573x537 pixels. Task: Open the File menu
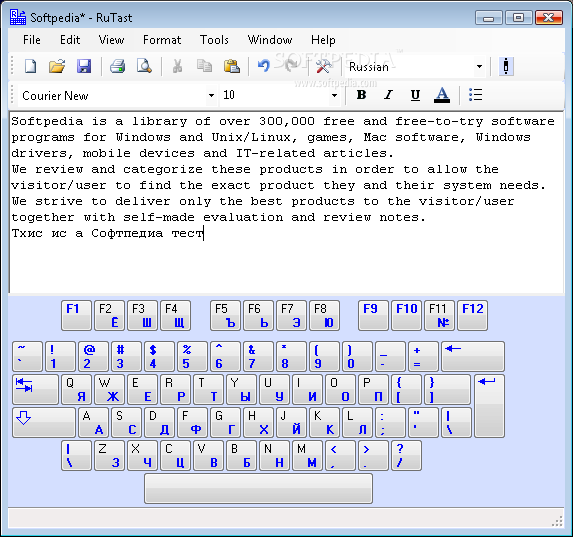31,40
